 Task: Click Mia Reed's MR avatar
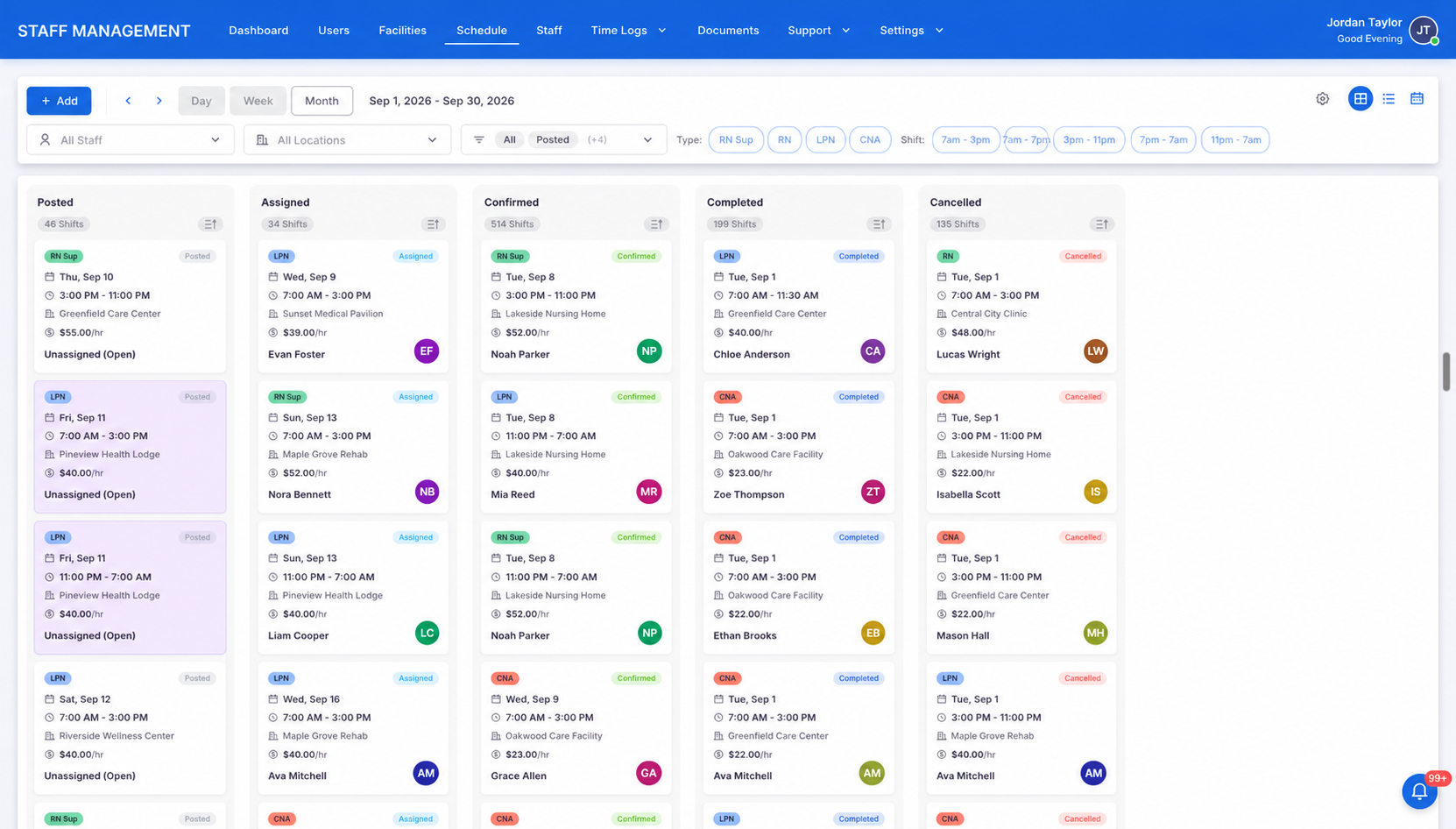click(649, 492)
